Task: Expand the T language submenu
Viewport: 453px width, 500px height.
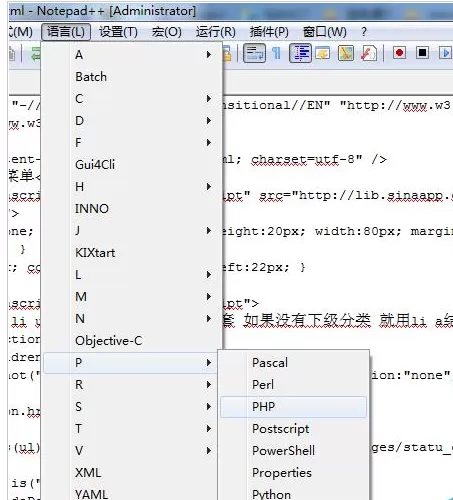Action: [131, 428]
